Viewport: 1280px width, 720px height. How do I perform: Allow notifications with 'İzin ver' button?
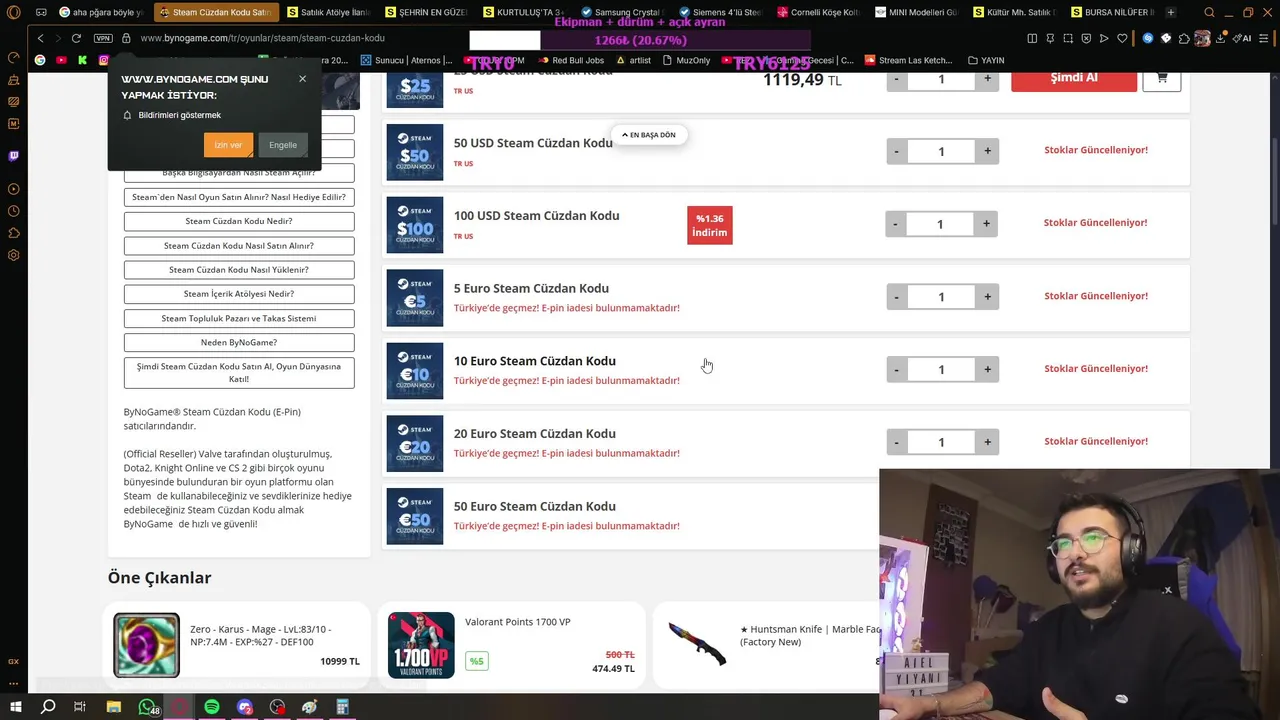coord(228,145)
